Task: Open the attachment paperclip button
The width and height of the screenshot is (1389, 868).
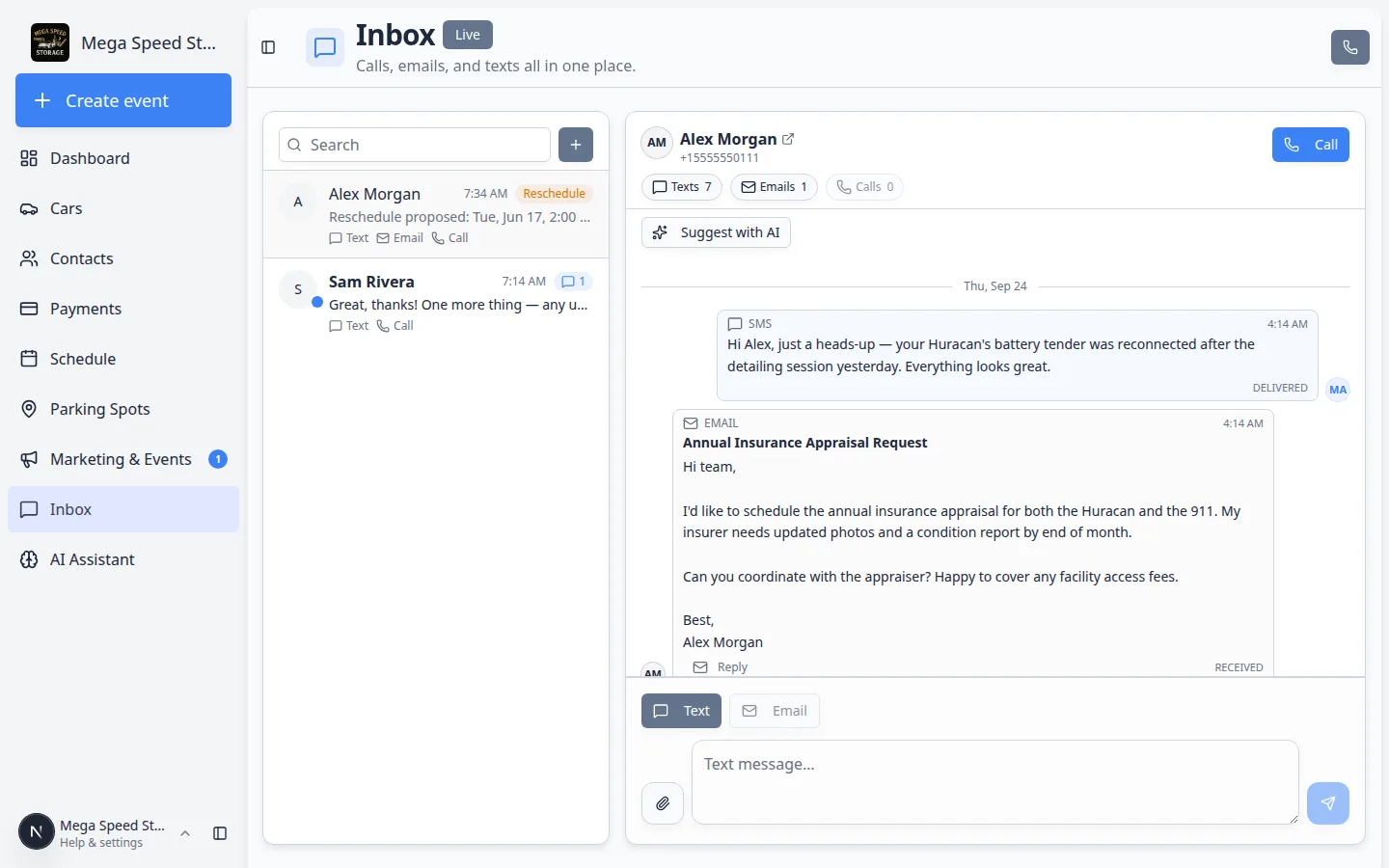Action: [663, 803]
